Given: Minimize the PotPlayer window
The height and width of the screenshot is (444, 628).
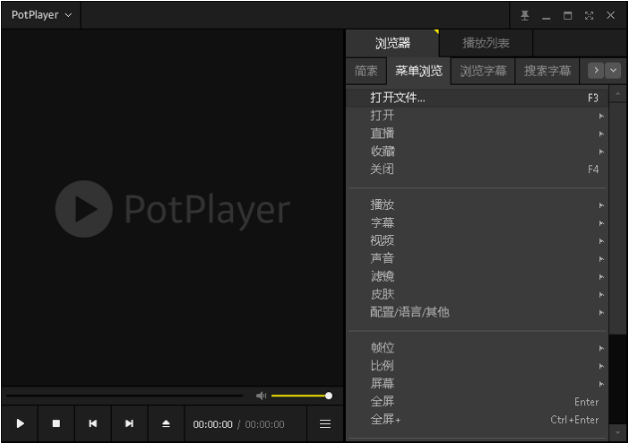Looking at the screenshot, I should pyautogui.click(x=546, y=16).
